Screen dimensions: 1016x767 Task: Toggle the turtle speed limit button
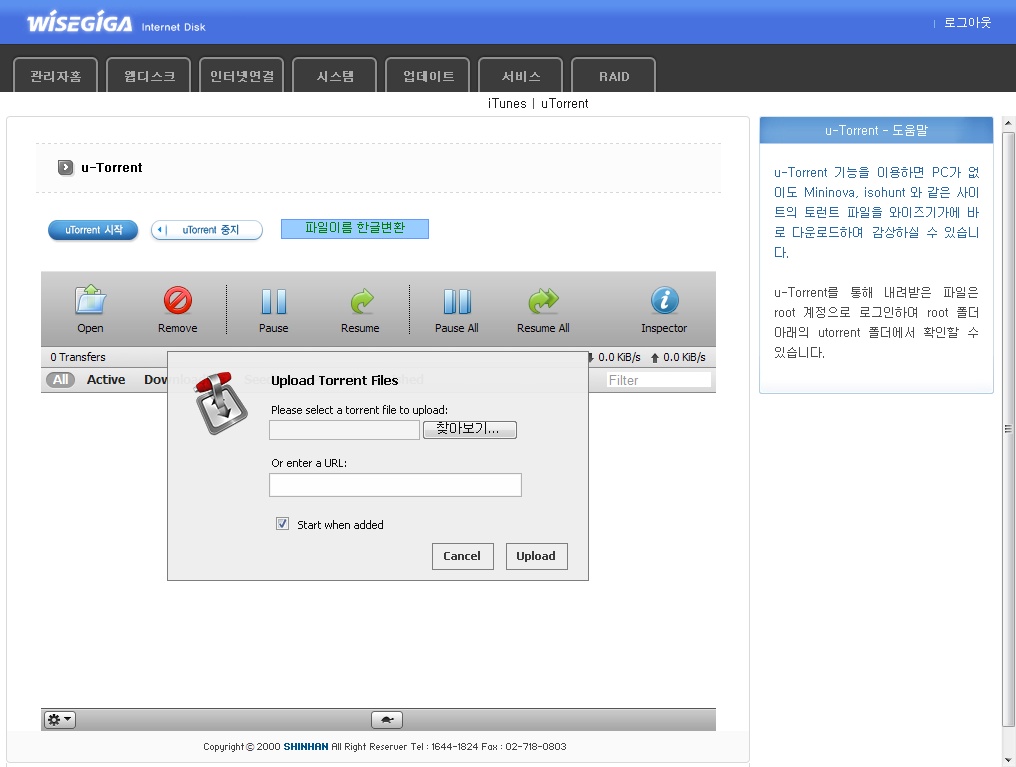coord(387,720)
